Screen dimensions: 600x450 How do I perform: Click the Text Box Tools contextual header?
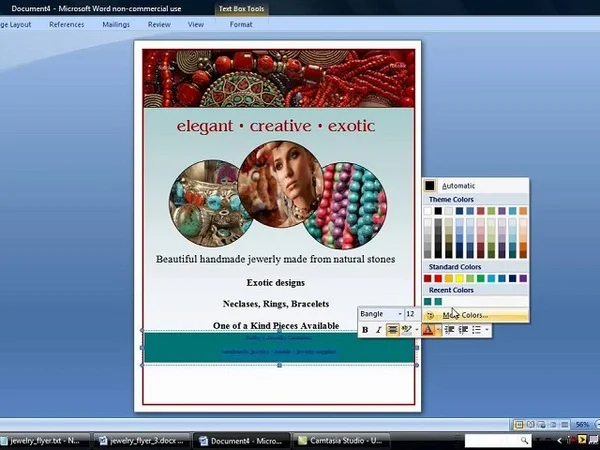[x=241, y=8]
